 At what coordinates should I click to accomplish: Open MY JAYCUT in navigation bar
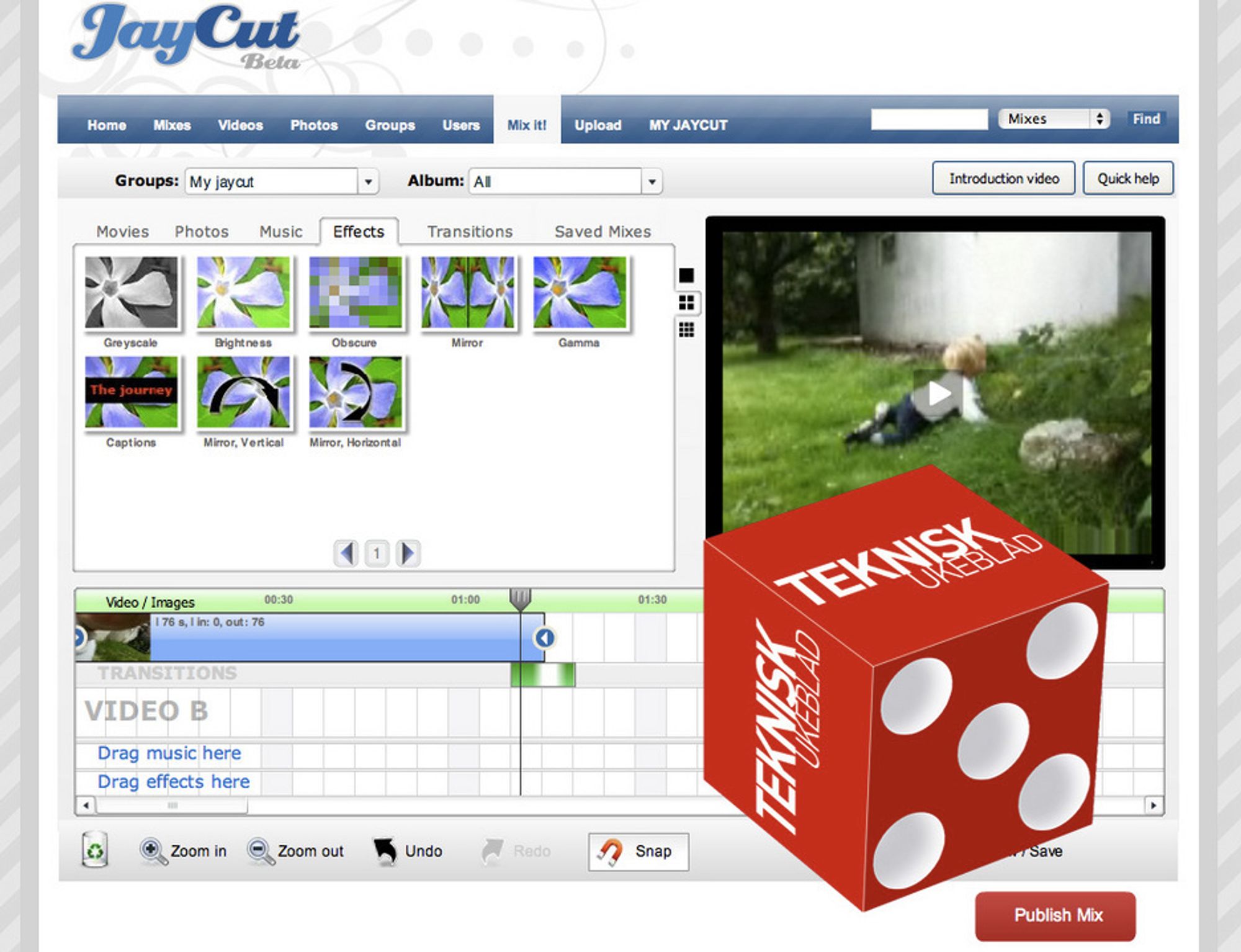click(688, 125)
